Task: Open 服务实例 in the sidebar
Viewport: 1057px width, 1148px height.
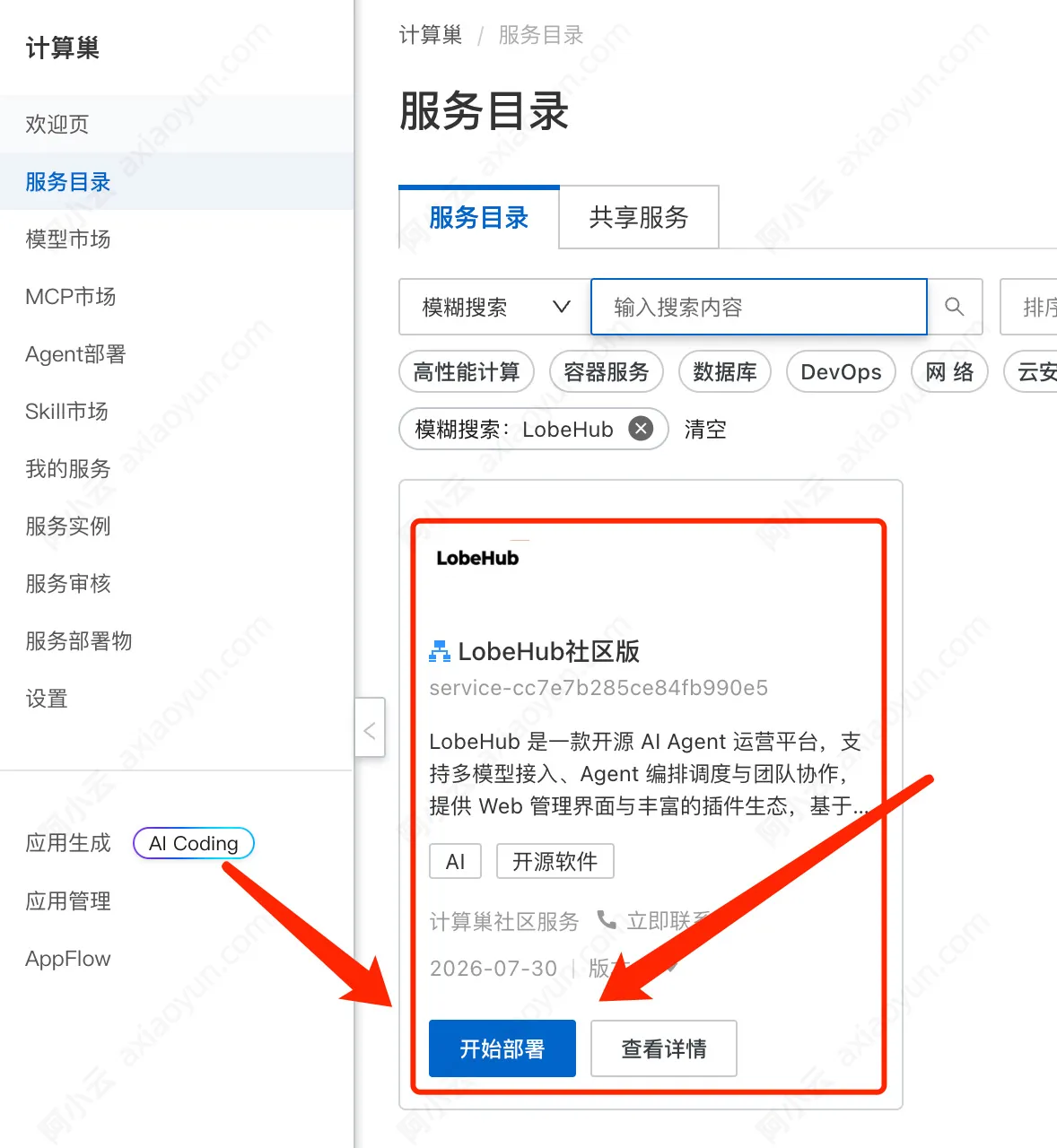Action: click(177, 526)
